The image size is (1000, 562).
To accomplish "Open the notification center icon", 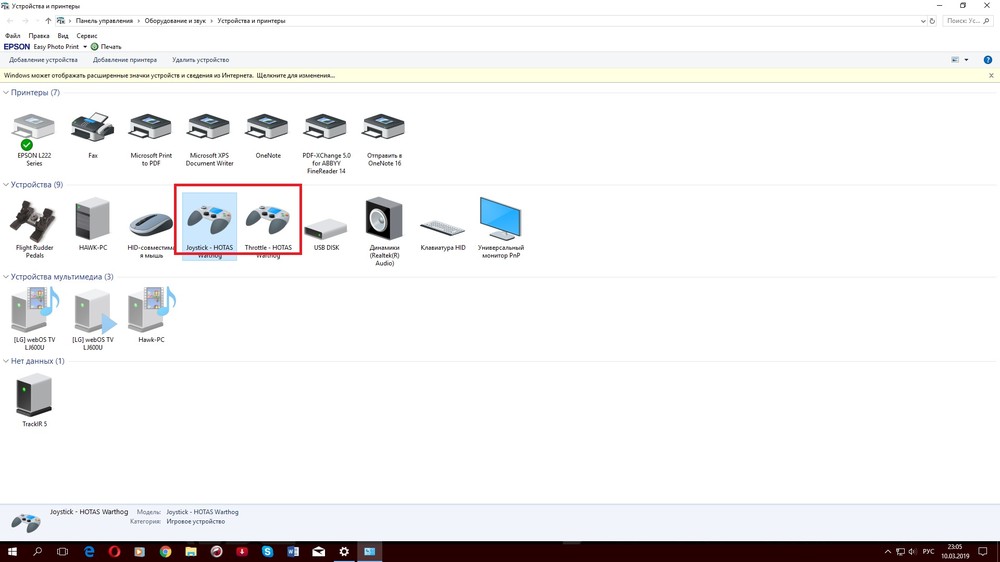I will click(x=983, y=552).
